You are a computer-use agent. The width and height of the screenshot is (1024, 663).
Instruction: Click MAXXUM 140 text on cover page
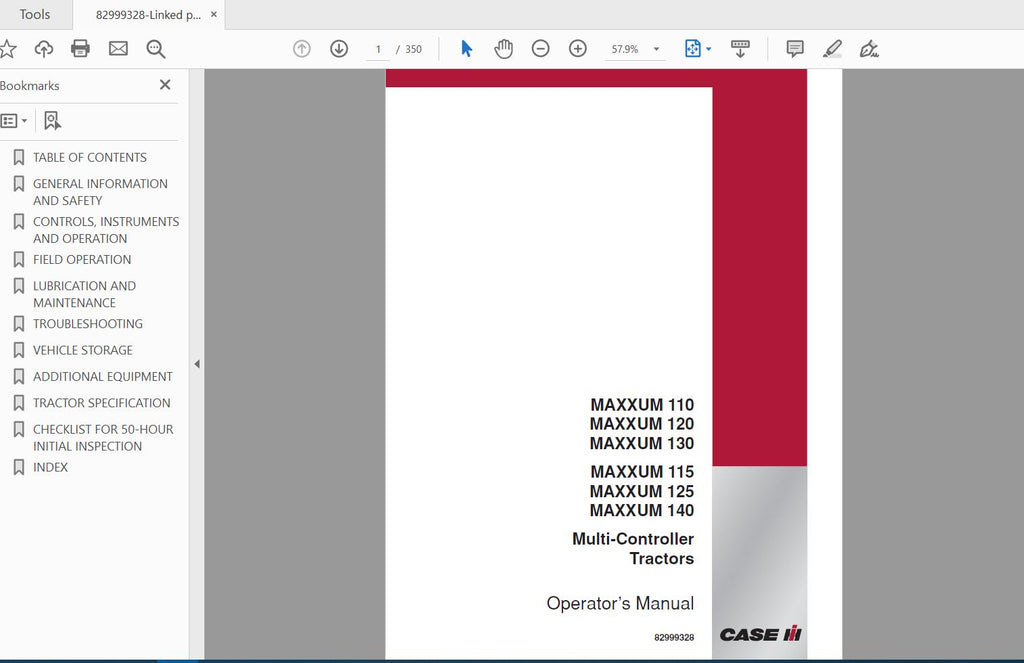click(642, 510)
